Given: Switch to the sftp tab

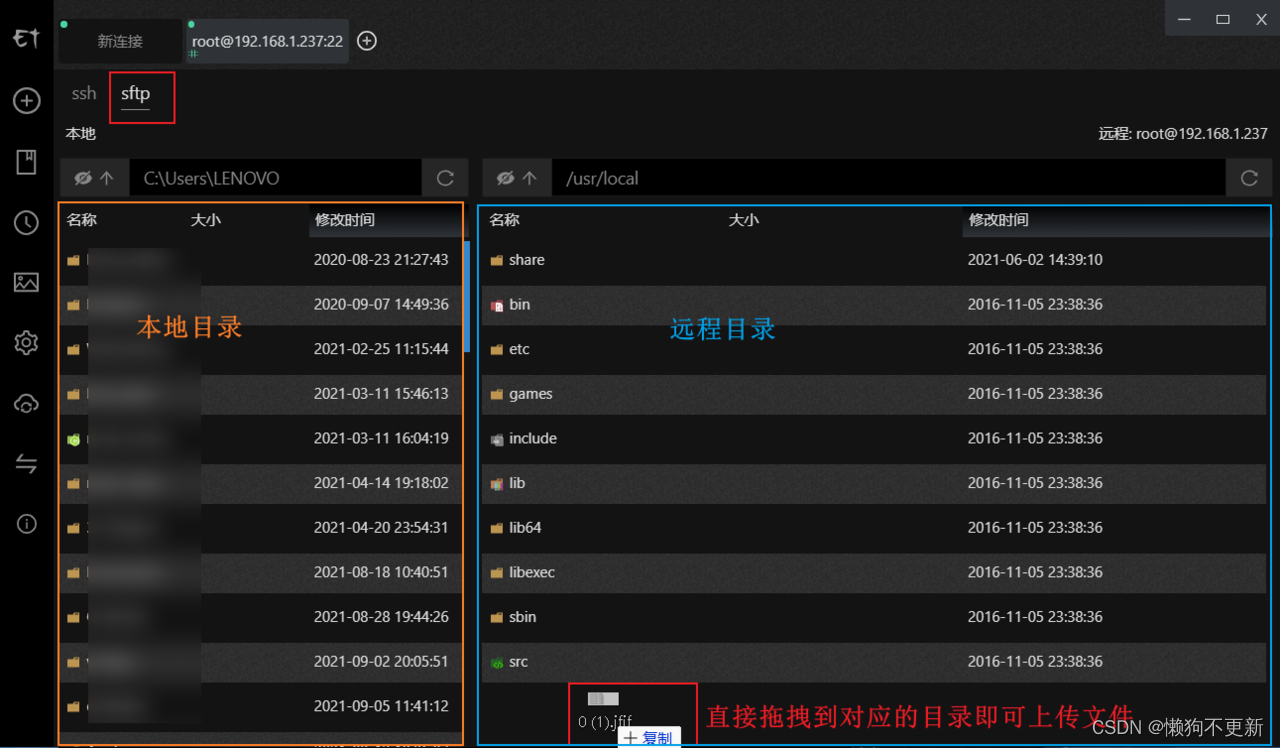Looking at the screenshot, I should tap(135, 94).
